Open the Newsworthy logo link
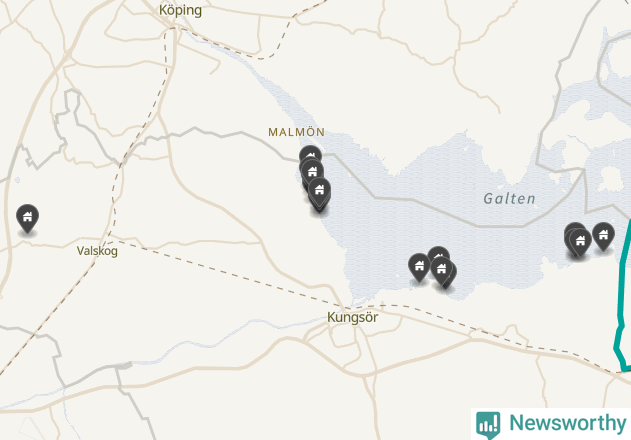Viewport: 631px width, 440px height. click(551, 424)
